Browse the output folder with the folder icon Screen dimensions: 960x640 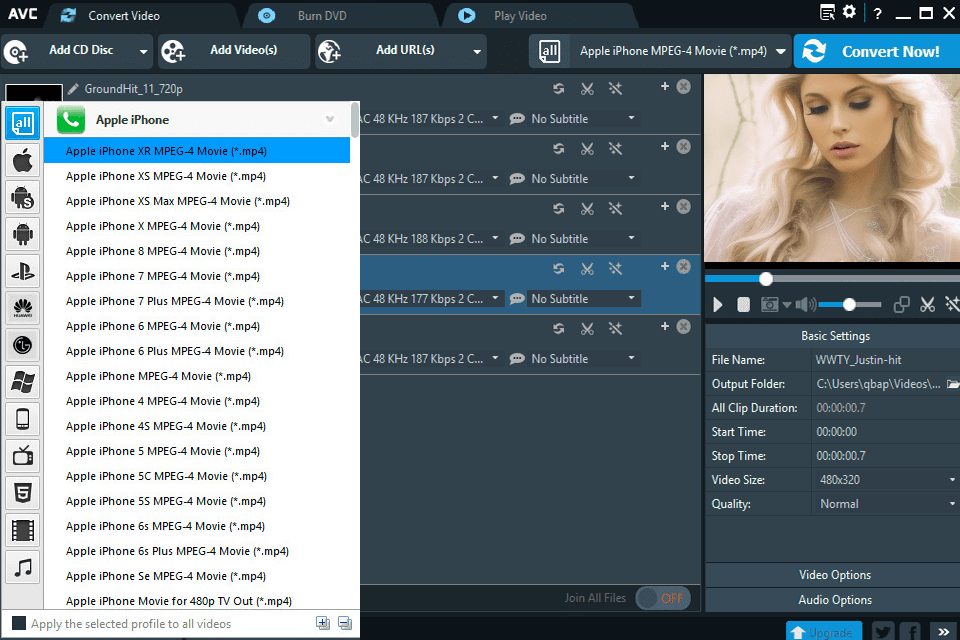point(953,384)
